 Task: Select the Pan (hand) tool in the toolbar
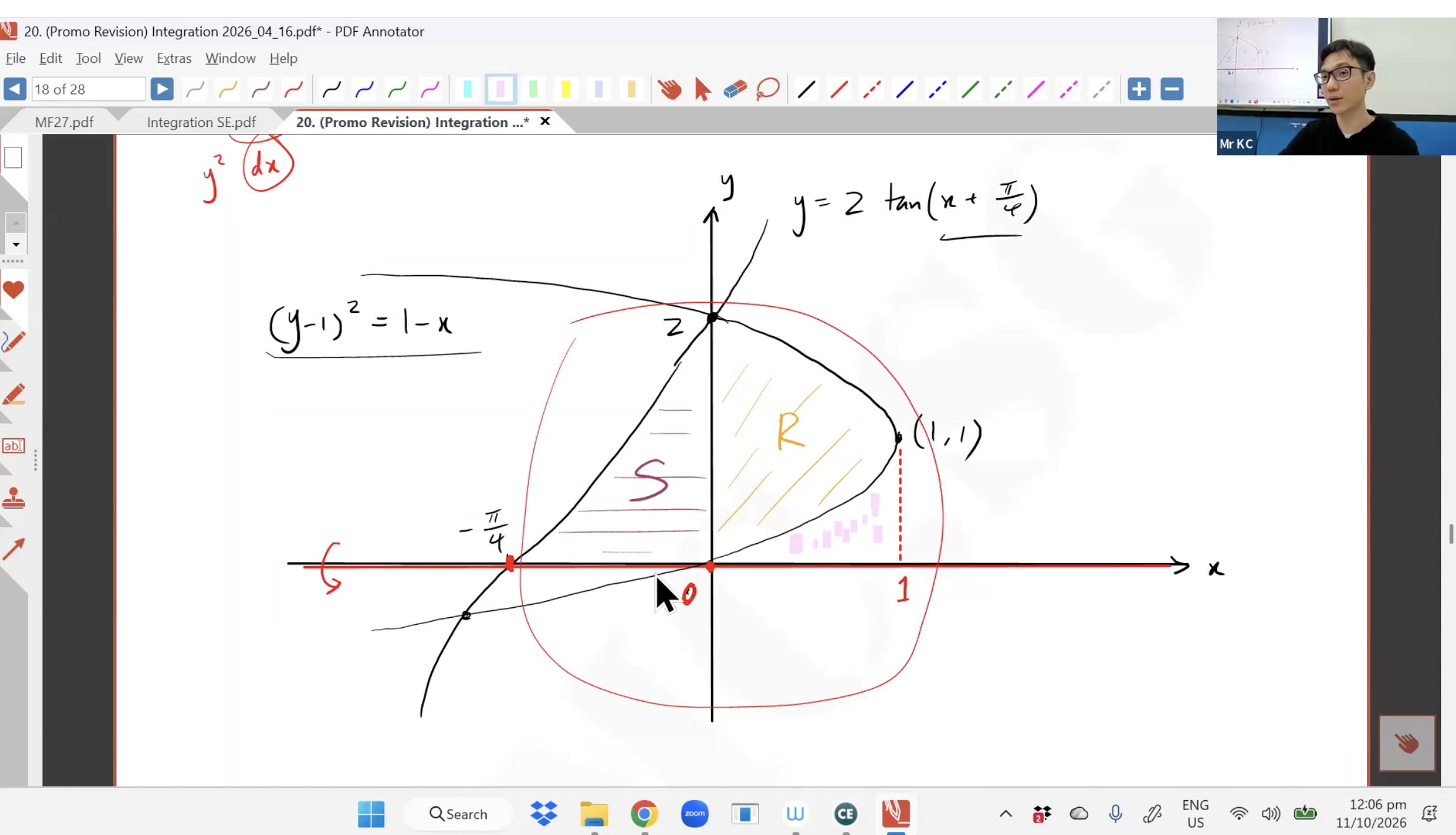tap(670, 89)
